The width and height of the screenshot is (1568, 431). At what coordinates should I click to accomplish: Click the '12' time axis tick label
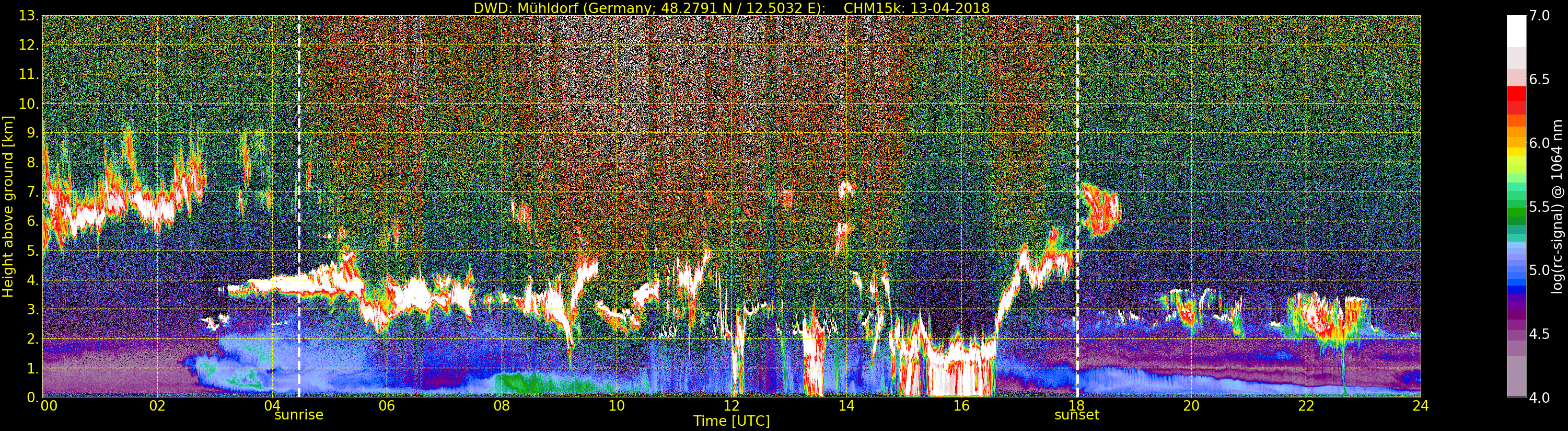point(731,406)
